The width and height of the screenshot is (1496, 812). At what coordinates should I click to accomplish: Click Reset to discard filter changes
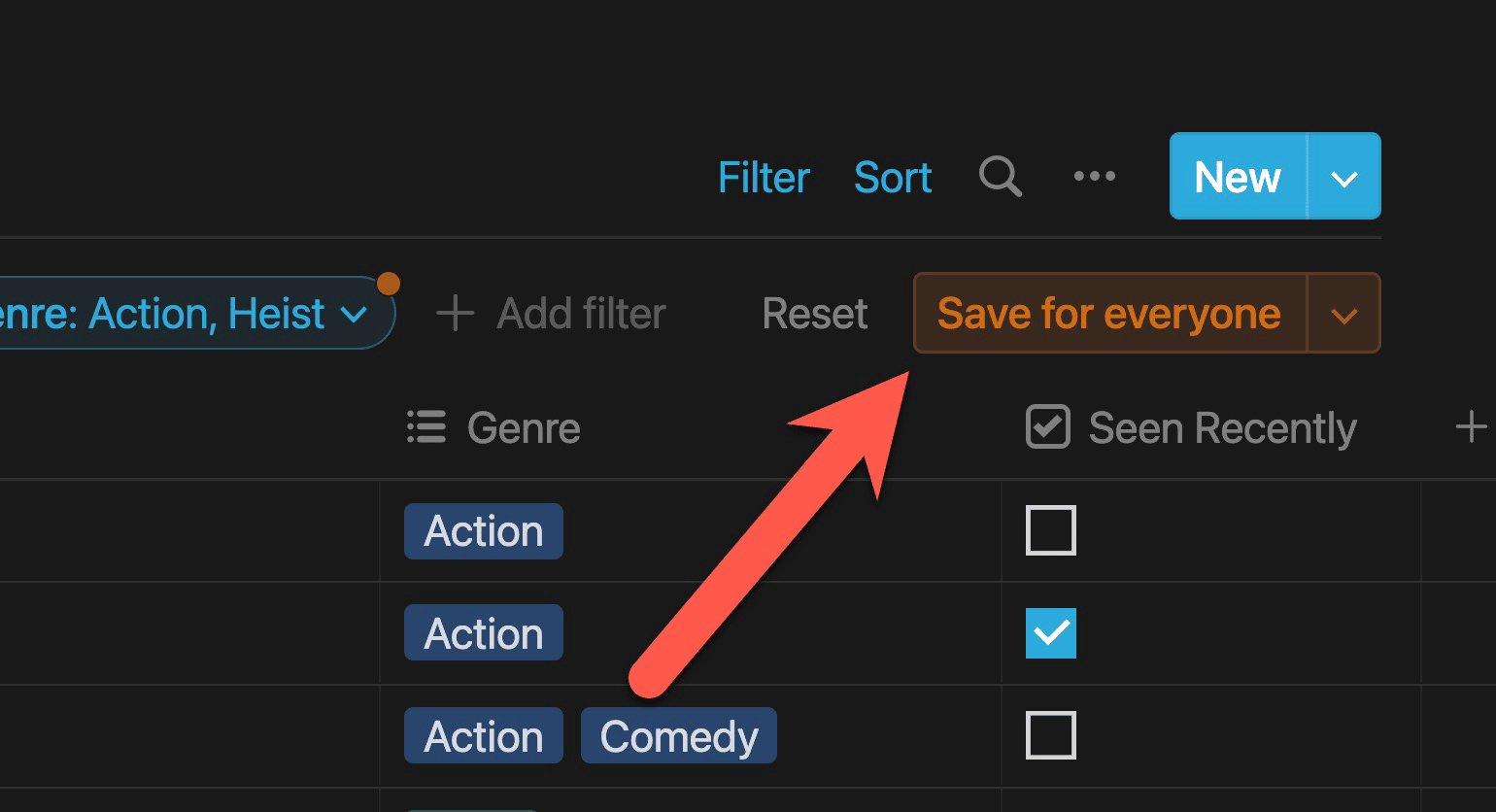click(815, 314)
